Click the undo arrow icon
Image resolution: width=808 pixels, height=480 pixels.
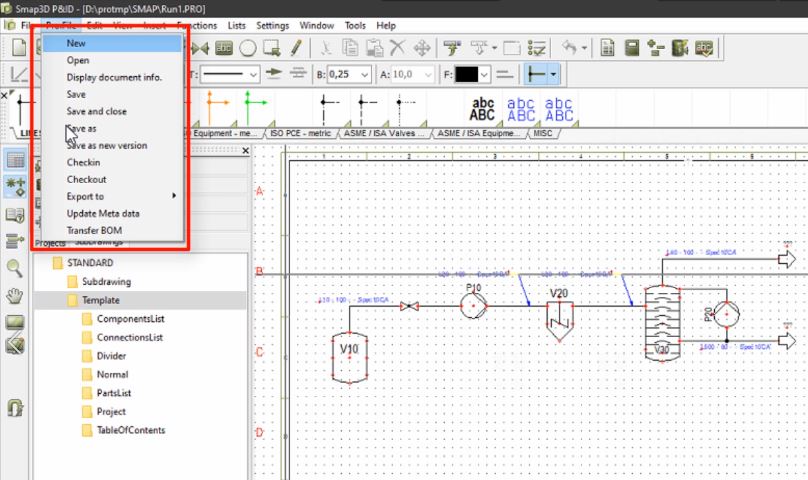pyautogui.click(x=569, y=47)
